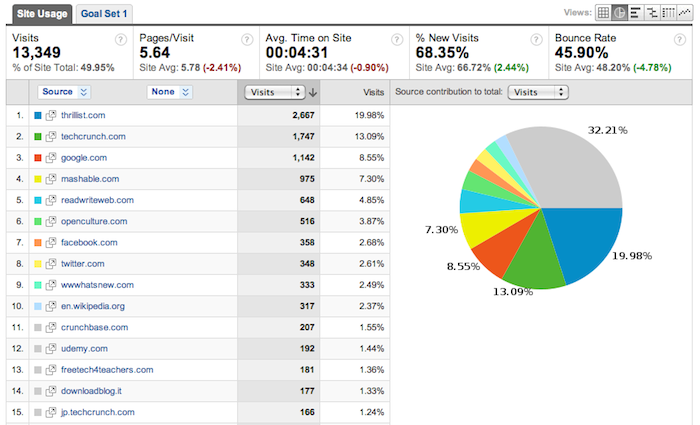The image size is (700, 425).
Task: Select the performance bar view icon
Action: coord(635,12)
